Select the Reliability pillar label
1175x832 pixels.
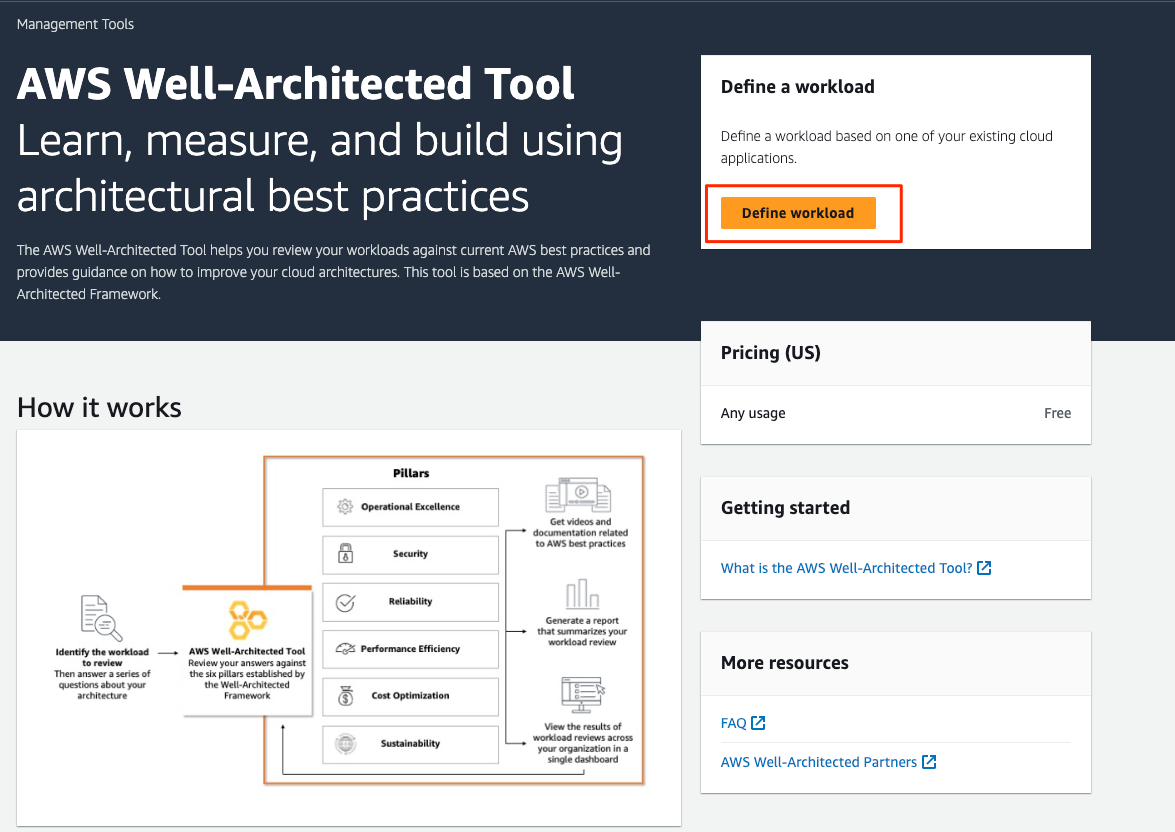pos(411,601)
